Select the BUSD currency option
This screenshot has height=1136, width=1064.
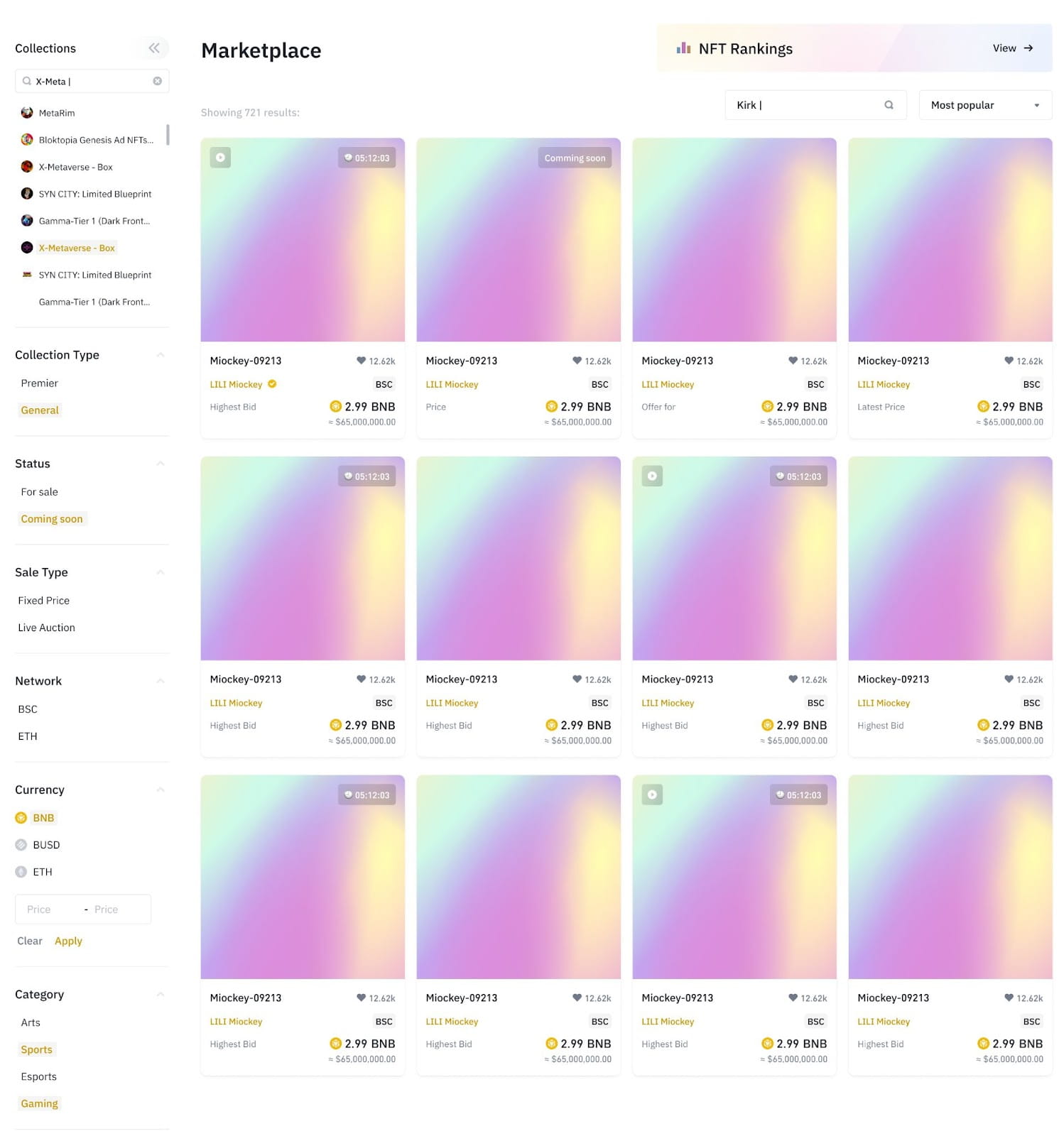(38, 845)
